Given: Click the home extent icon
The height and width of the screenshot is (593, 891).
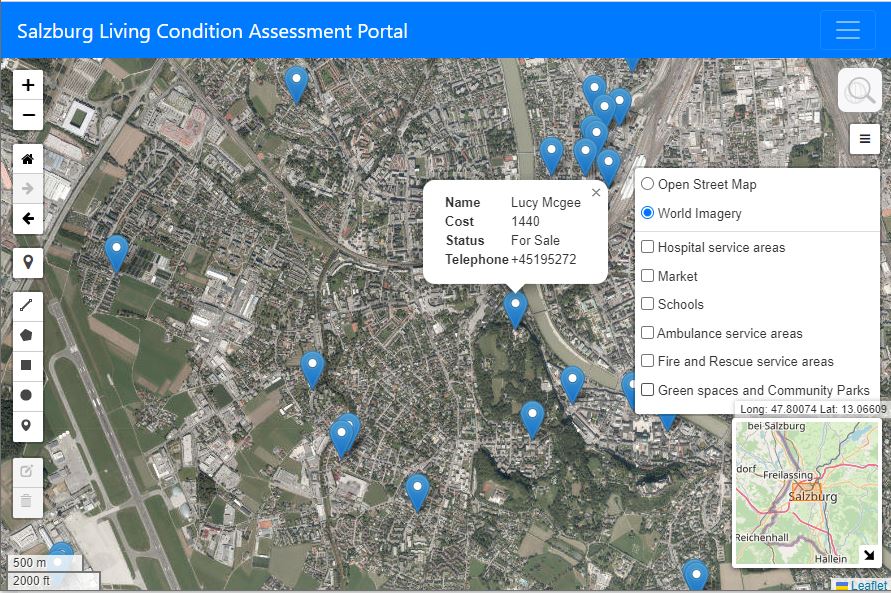Looking at the screenshot, I should coord(28,159).
